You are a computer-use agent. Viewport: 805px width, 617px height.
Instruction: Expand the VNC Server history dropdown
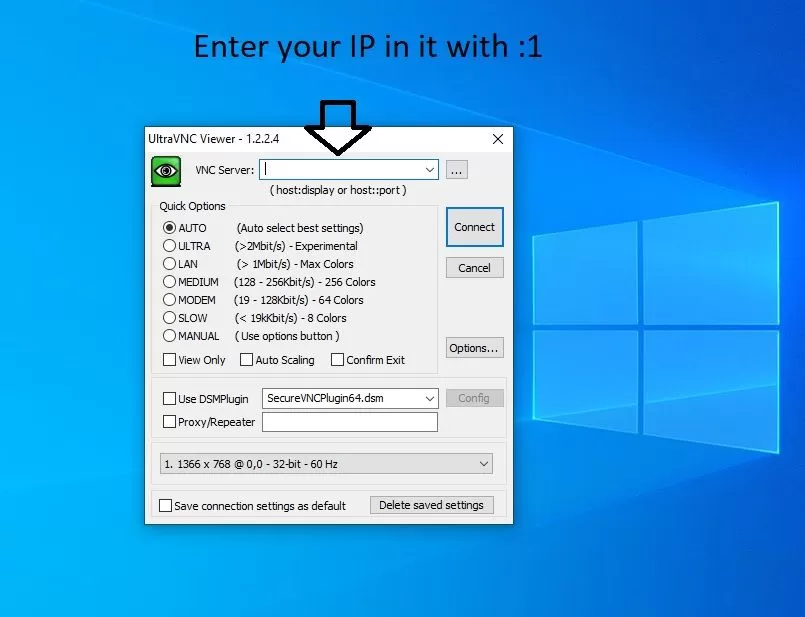pyautogui.click(x=430, y=170)
